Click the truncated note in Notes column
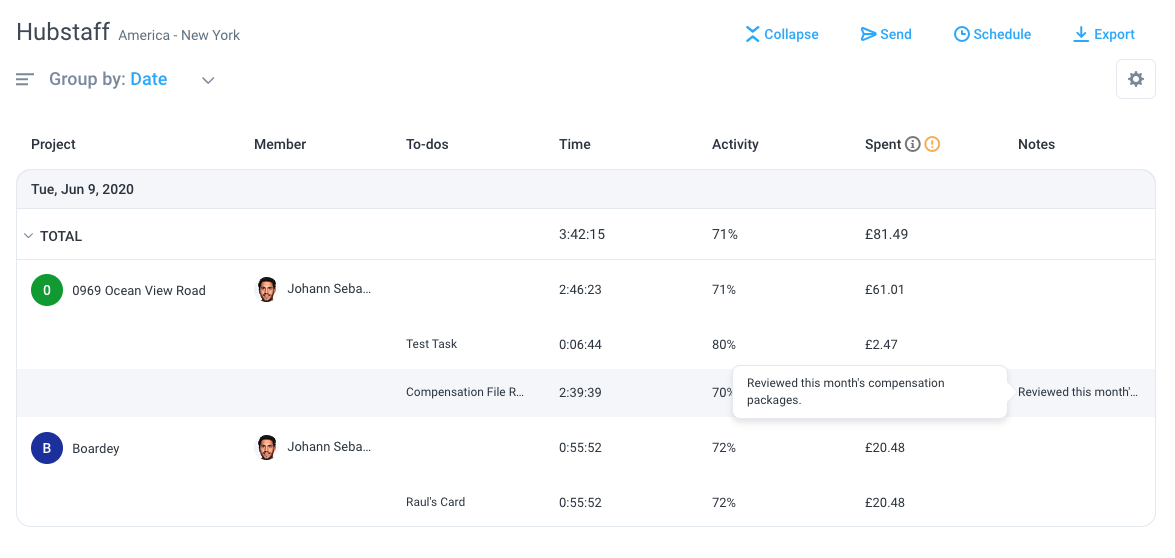The image size is (1175, 558). click(x=1078, y=392)
